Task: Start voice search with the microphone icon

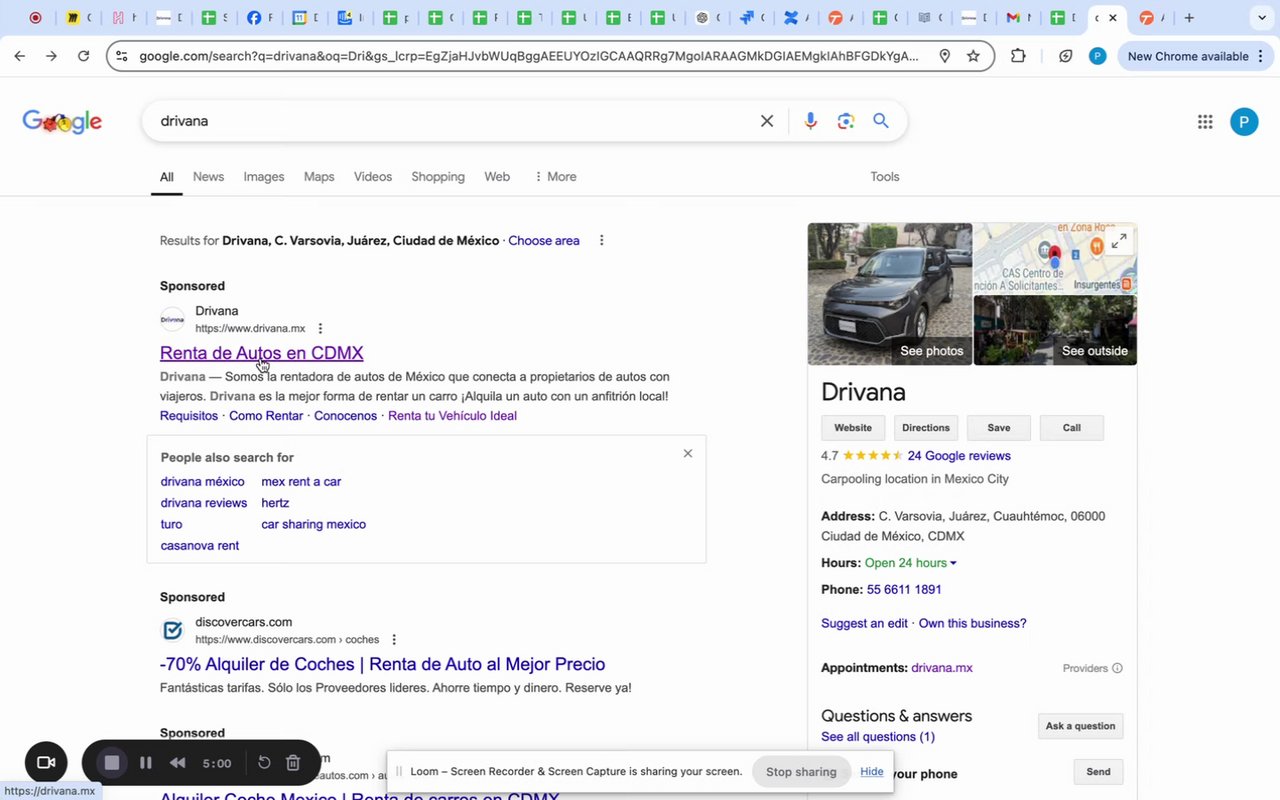Action: (810, 121)
